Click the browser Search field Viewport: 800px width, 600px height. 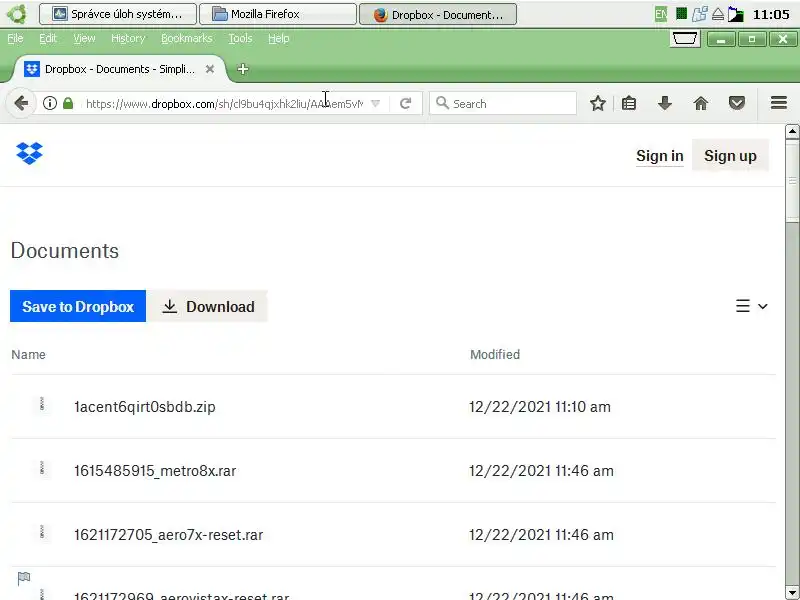click(x=503, y=104)
